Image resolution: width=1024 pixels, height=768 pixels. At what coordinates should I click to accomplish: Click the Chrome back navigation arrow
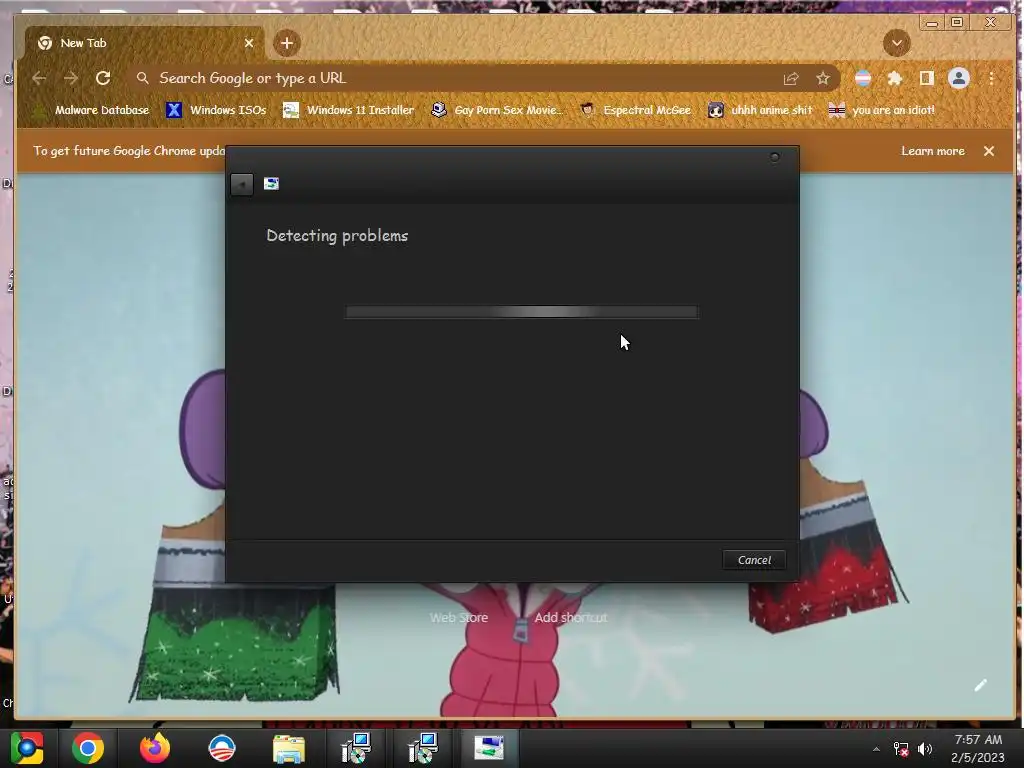39,78
